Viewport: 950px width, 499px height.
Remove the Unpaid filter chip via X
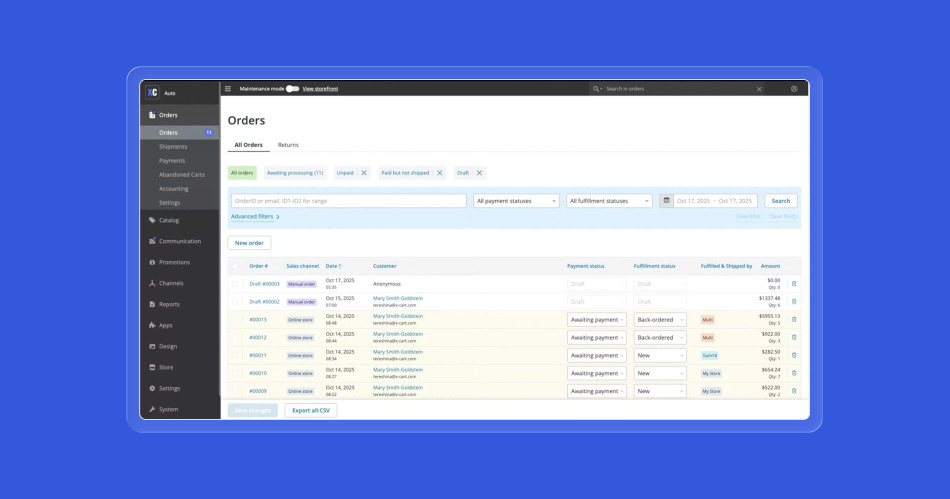pyautogui.click(x=364, y=173)
